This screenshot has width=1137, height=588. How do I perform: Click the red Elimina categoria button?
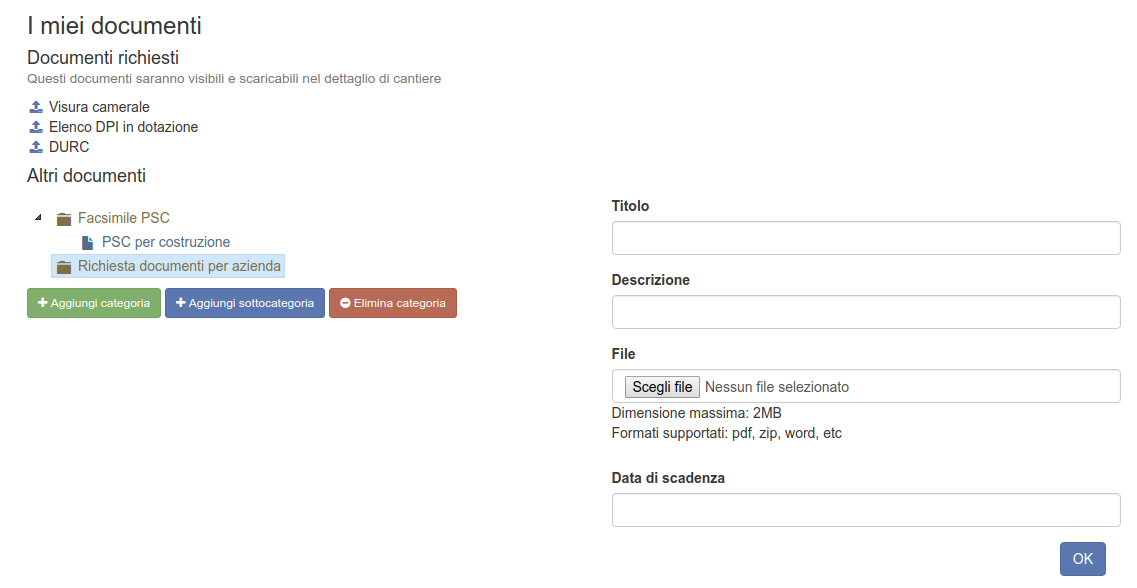(392, 303)
